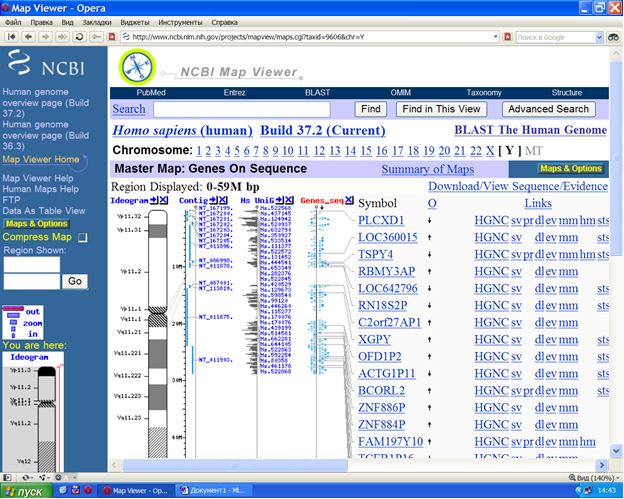Open the TSPY4 gene symbol link
This screenshot has height=499, width=624.
point(375,254)
